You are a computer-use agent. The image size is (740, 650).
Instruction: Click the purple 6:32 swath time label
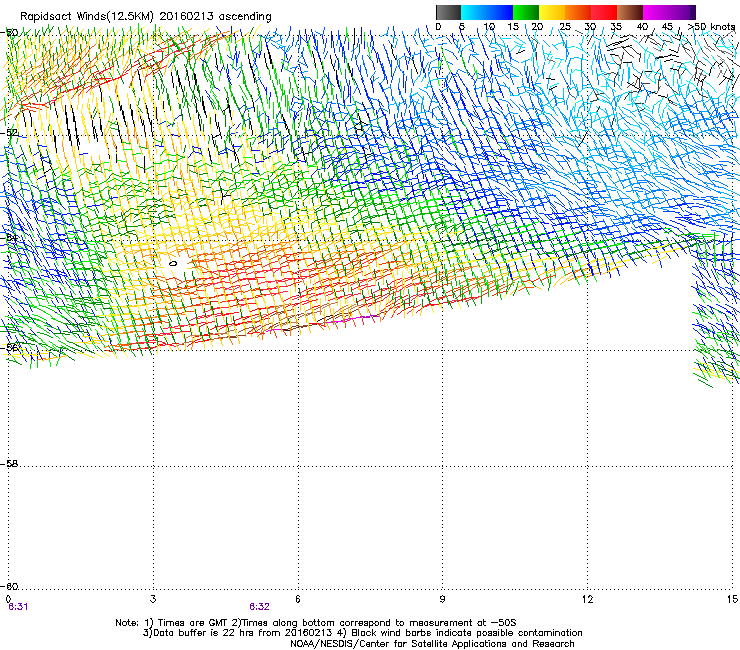coord(260,607)
